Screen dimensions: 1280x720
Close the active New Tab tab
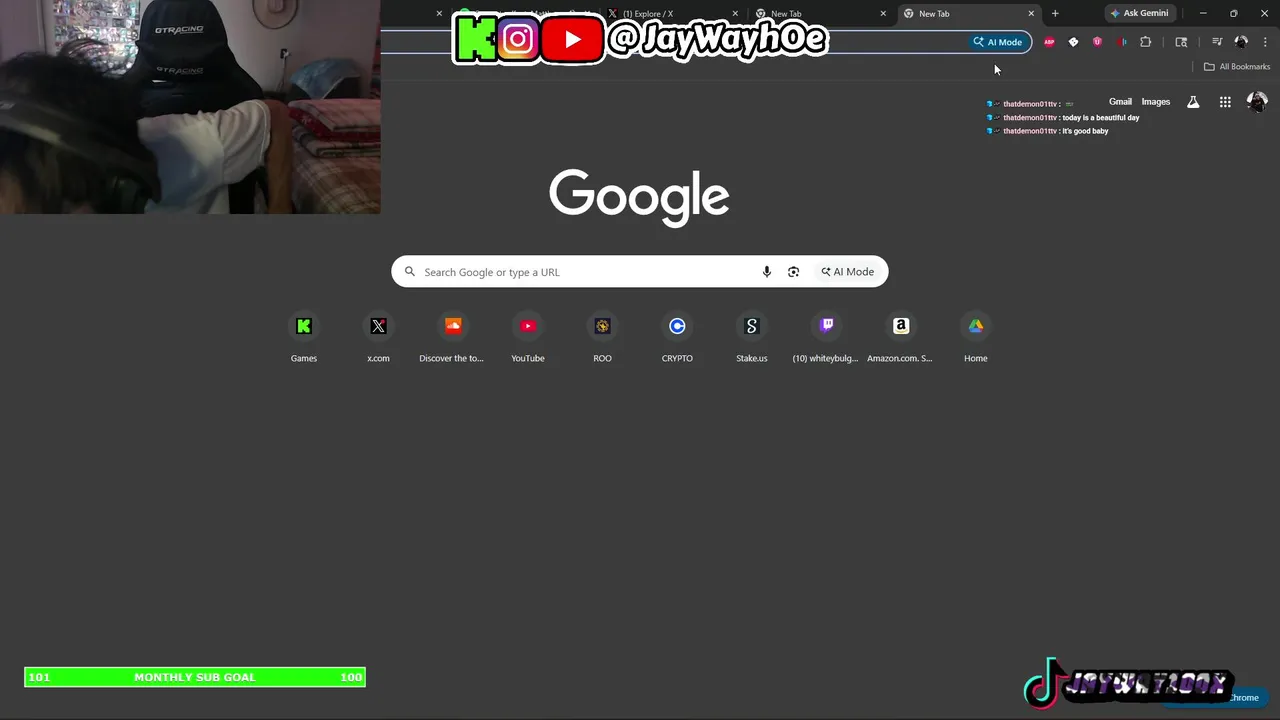[x=1031, y=14]
